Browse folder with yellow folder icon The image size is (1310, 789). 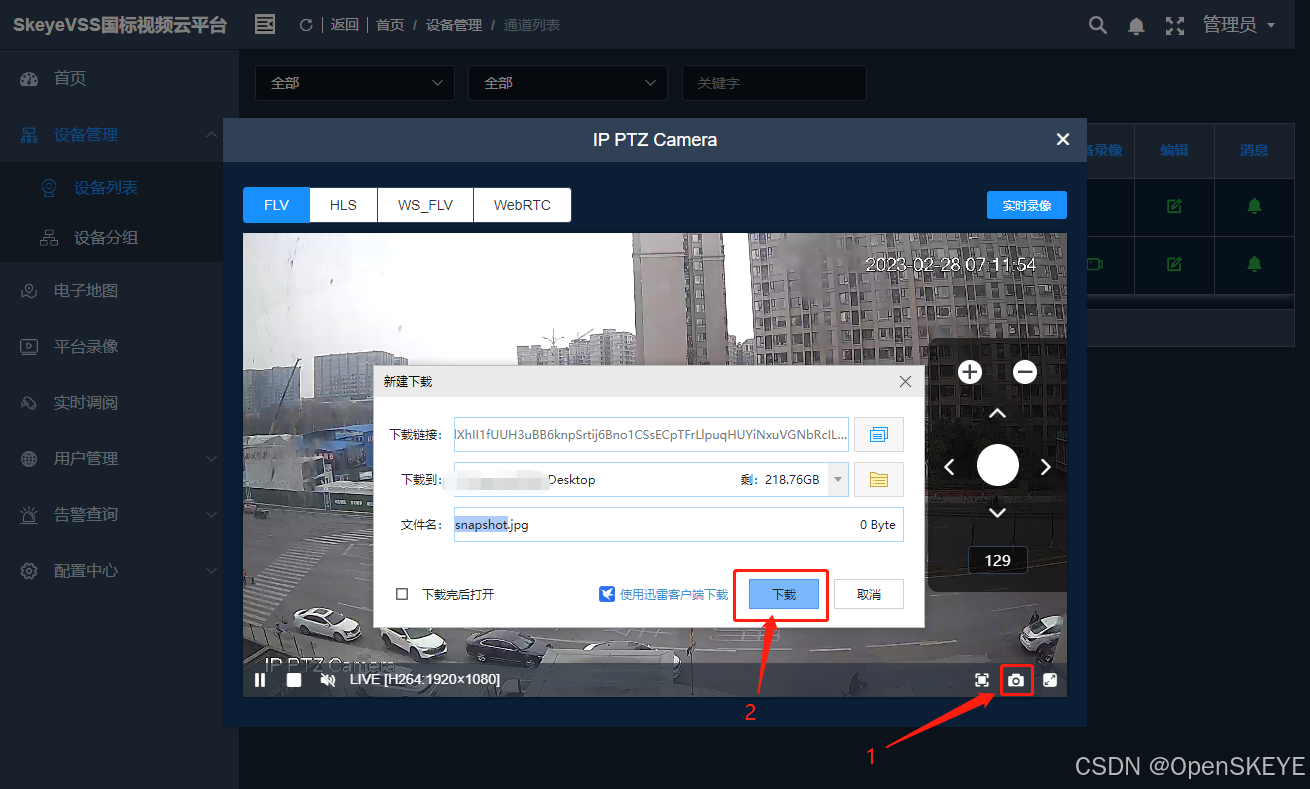coord(879,480)
